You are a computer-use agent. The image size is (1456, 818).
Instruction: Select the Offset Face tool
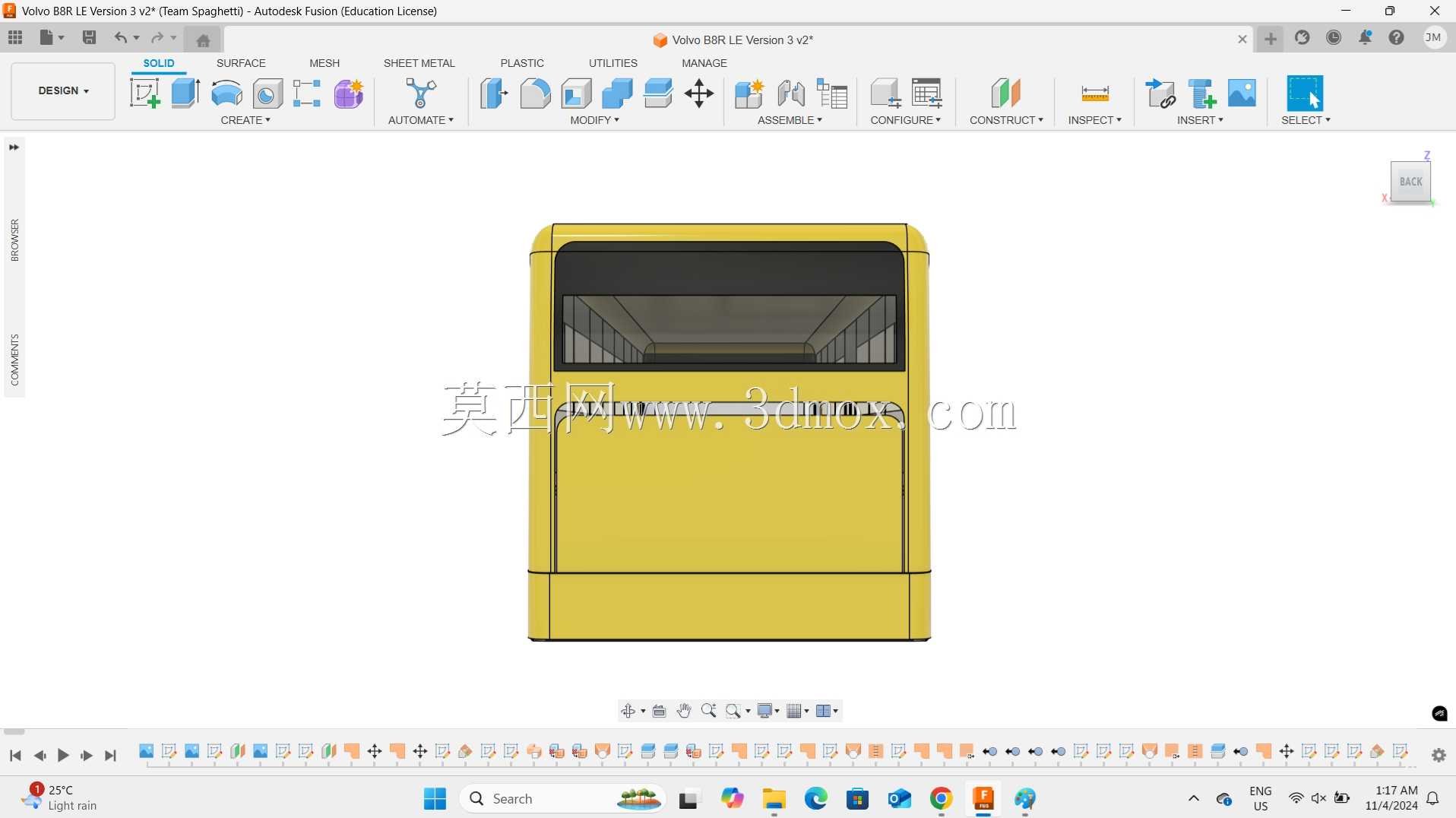658,94
